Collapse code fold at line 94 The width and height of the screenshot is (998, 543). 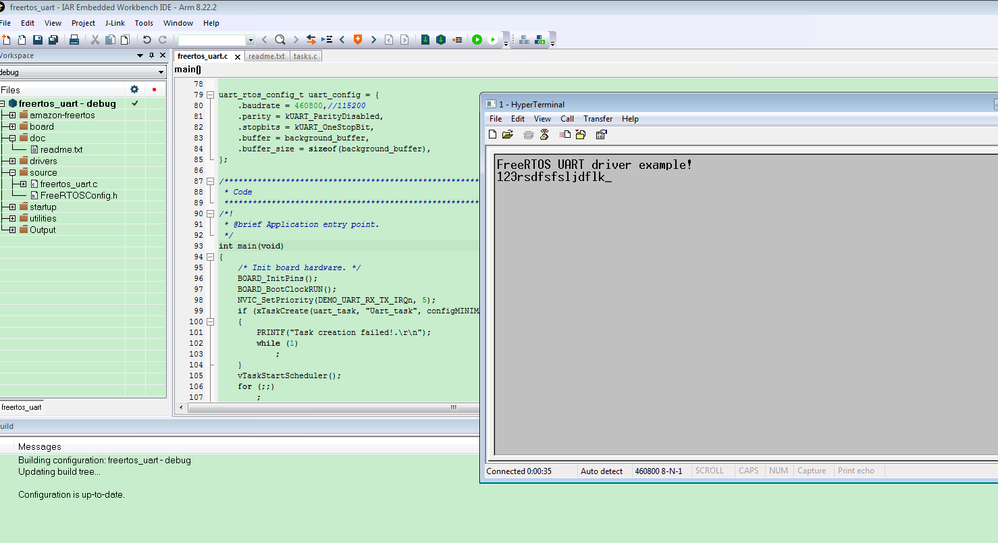coord(210,257)
